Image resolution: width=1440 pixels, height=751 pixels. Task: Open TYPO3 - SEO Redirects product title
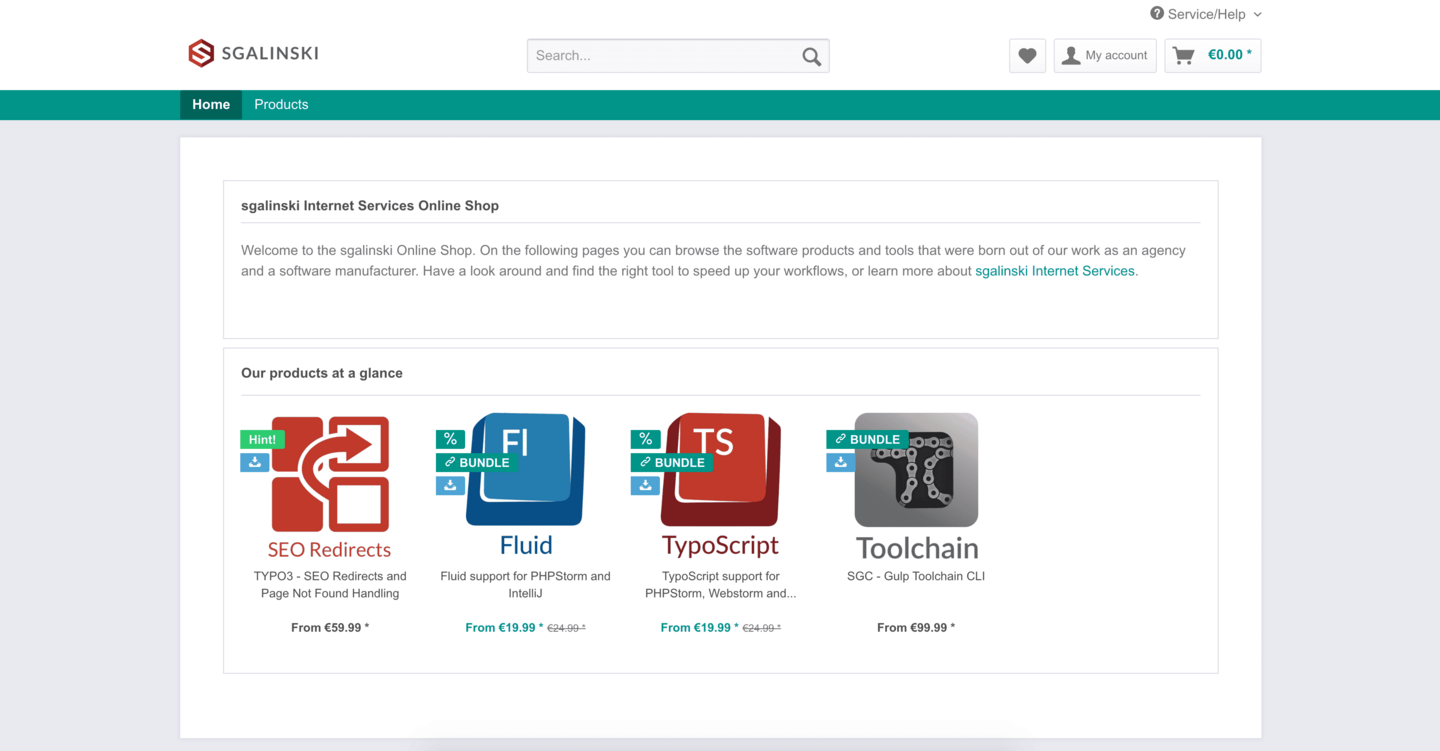pyautogui.click(x=330, y=585)
